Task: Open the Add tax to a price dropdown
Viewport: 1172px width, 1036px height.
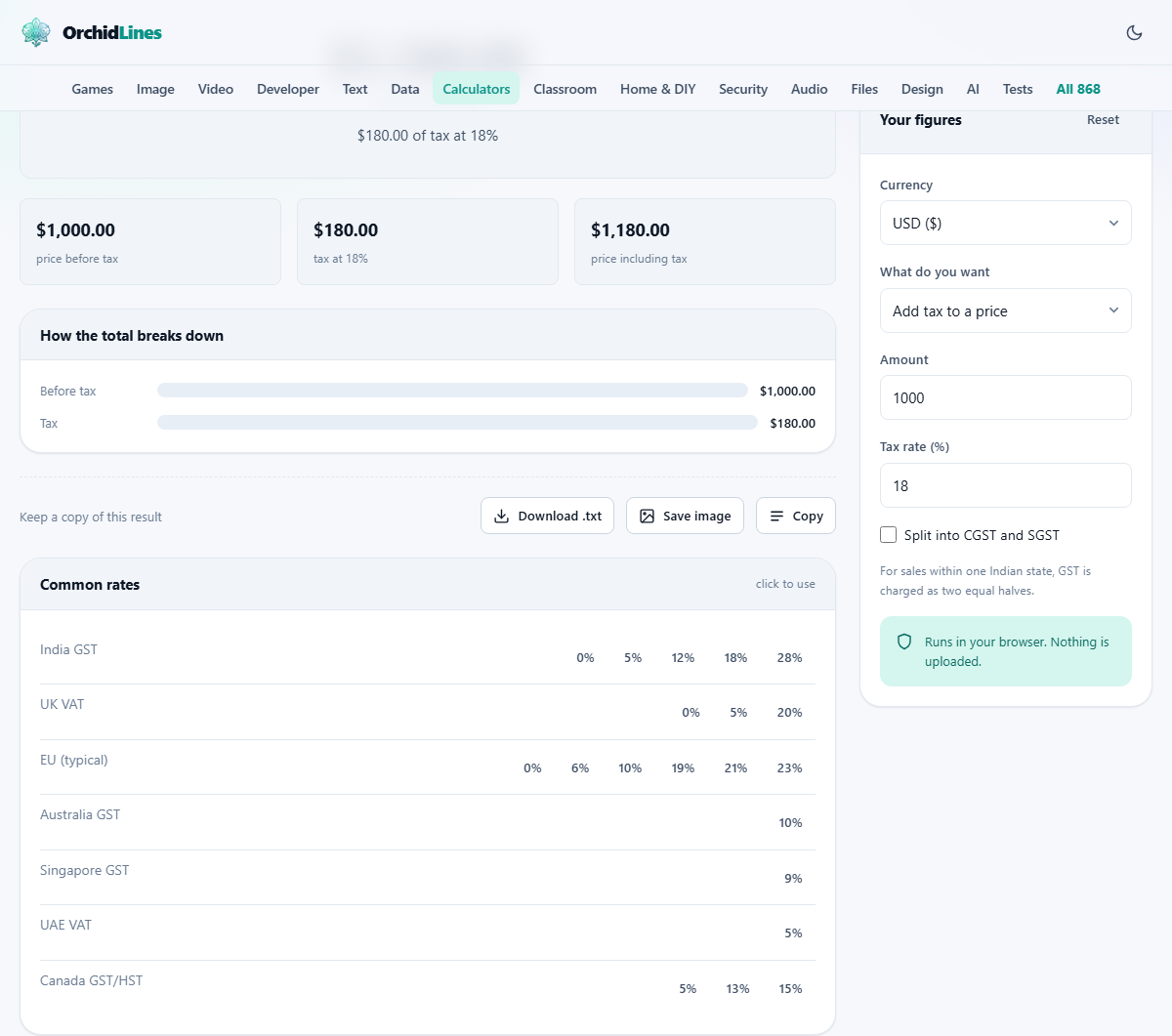Action: 1005,311
